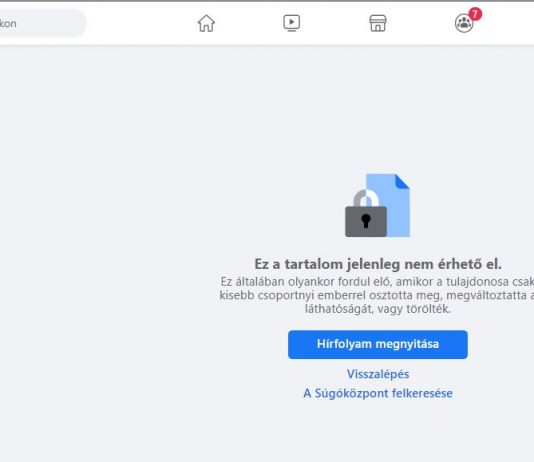Click the keyhole on the padlock
Viewport: 534px width, 462px height.
(366, 221)
